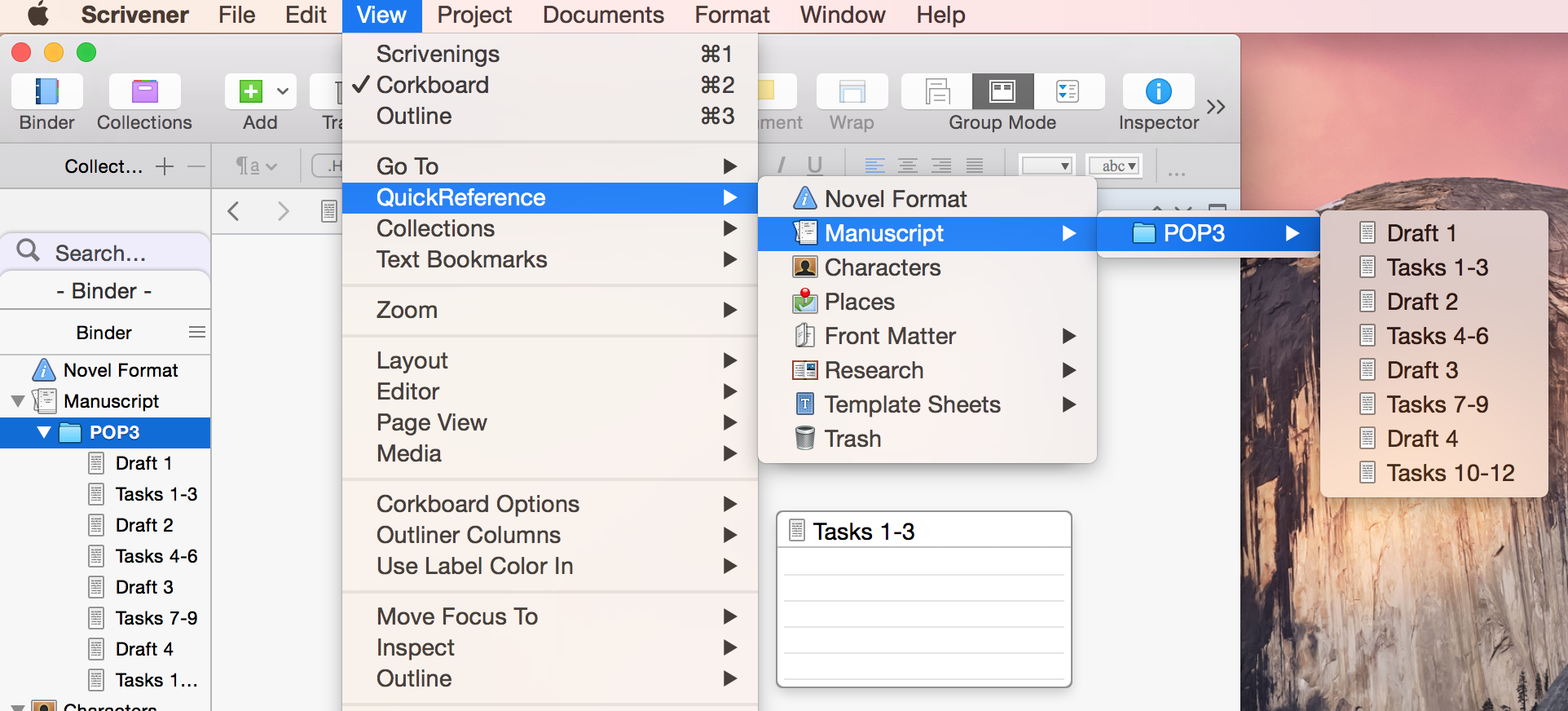Open the Layout submenu

coord(550,360)
